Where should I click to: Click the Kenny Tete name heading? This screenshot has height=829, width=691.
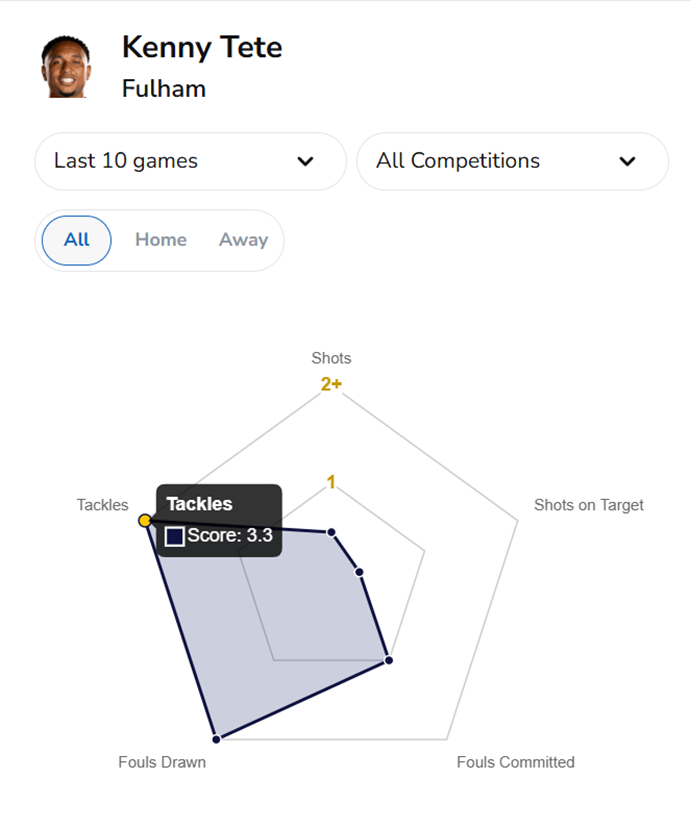coord(202,47)
